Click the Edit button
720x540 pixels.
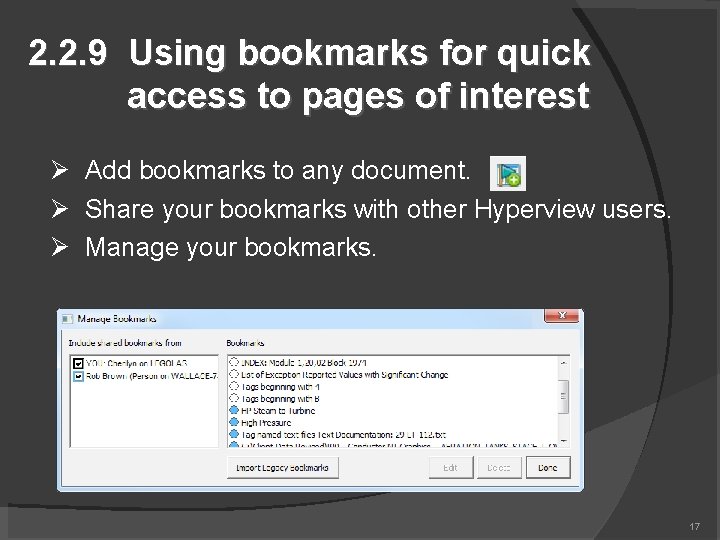tap(450, 467)
